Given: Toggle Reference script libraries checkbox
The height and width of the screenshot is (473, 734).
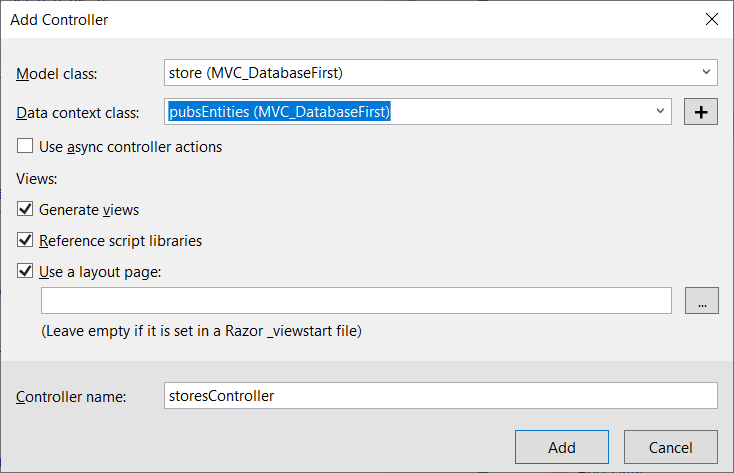Looking at the screenshot, I should click(25, 239).
